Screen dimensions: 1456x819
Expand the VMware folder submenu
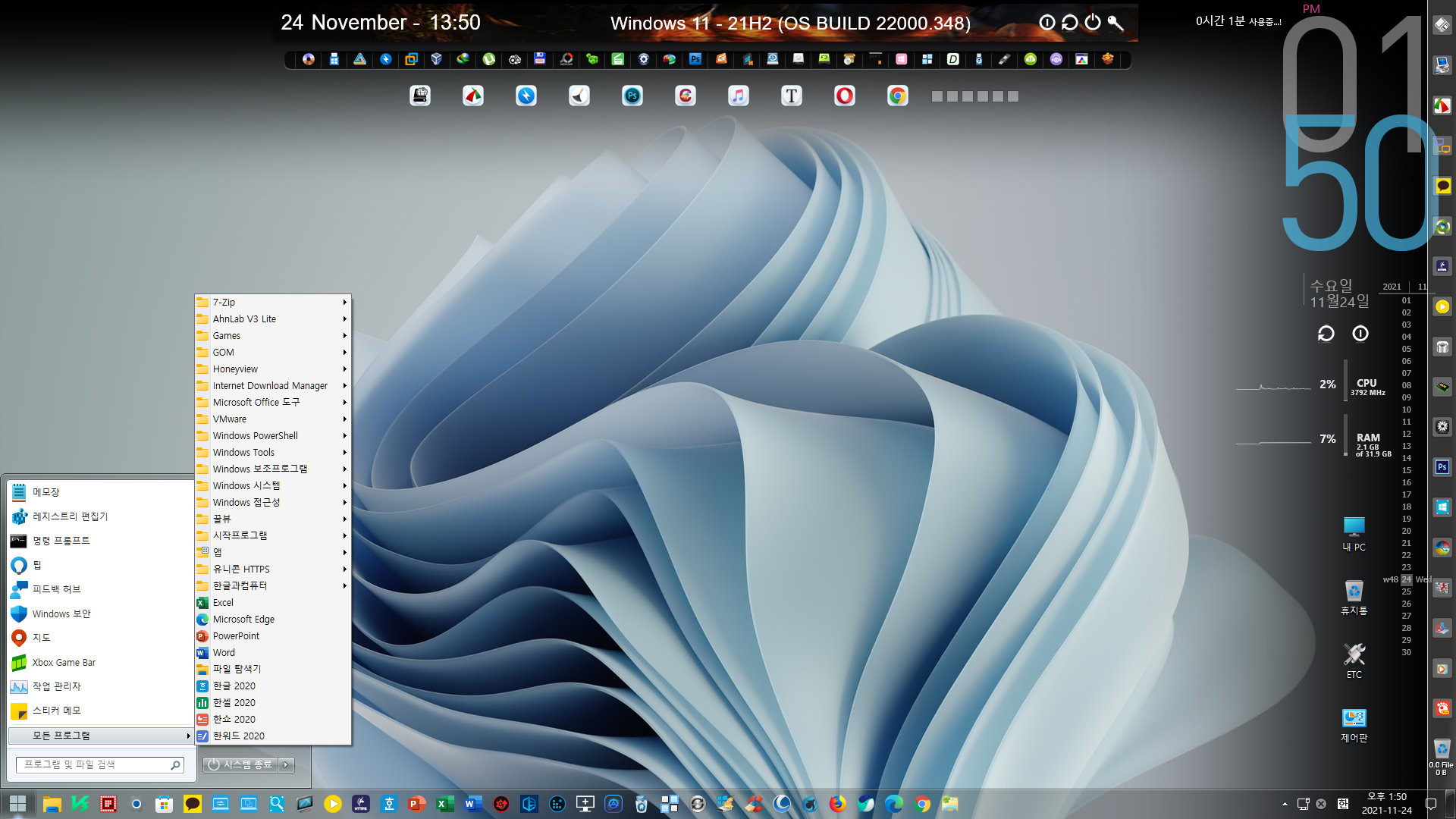tap(273, 419)
